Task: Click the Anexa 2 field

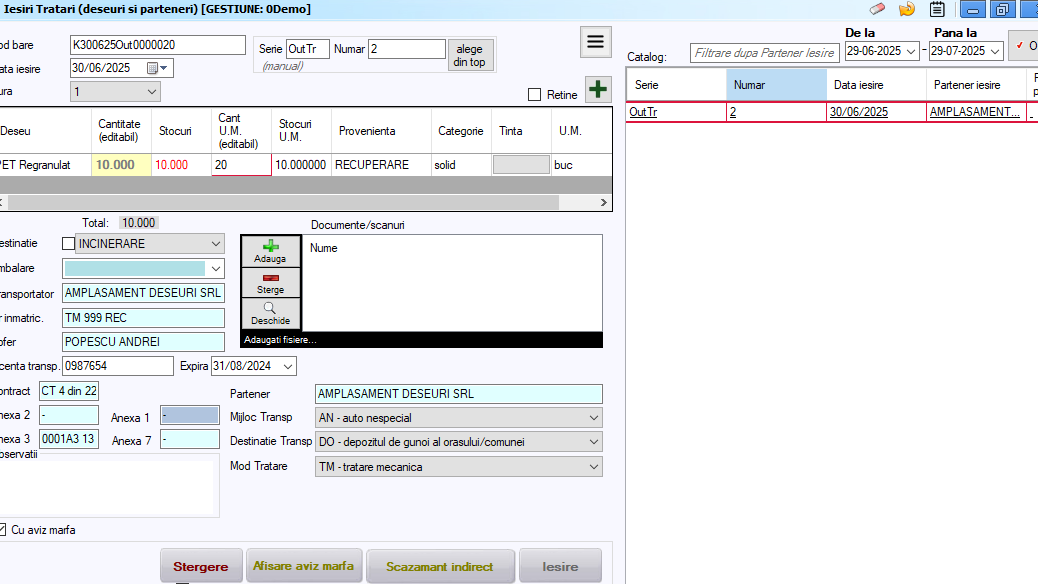Action: 69,415
